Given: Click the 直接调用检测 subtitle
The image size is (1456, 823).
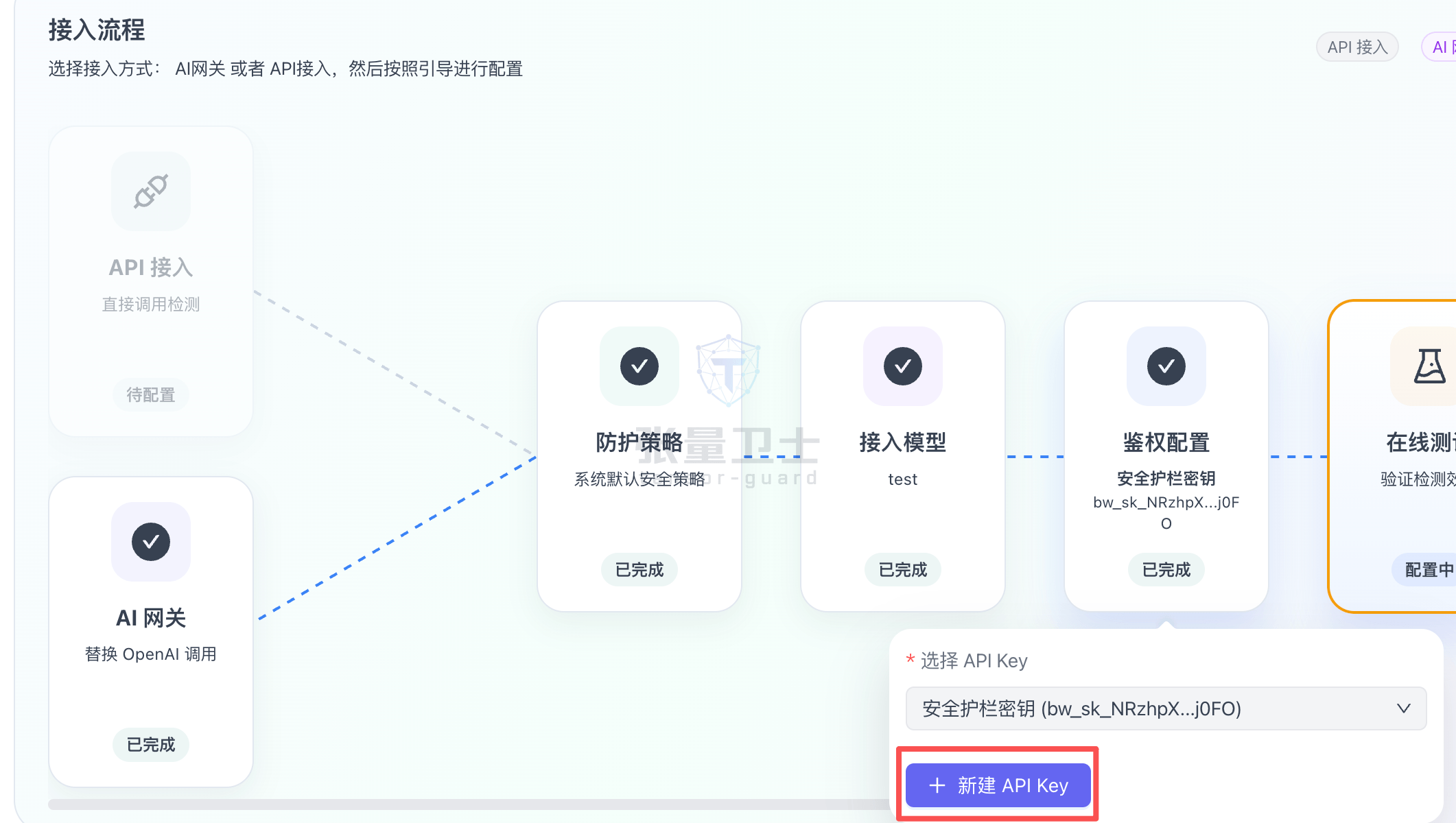Looking at the screenshot, I should click(151, 305).
